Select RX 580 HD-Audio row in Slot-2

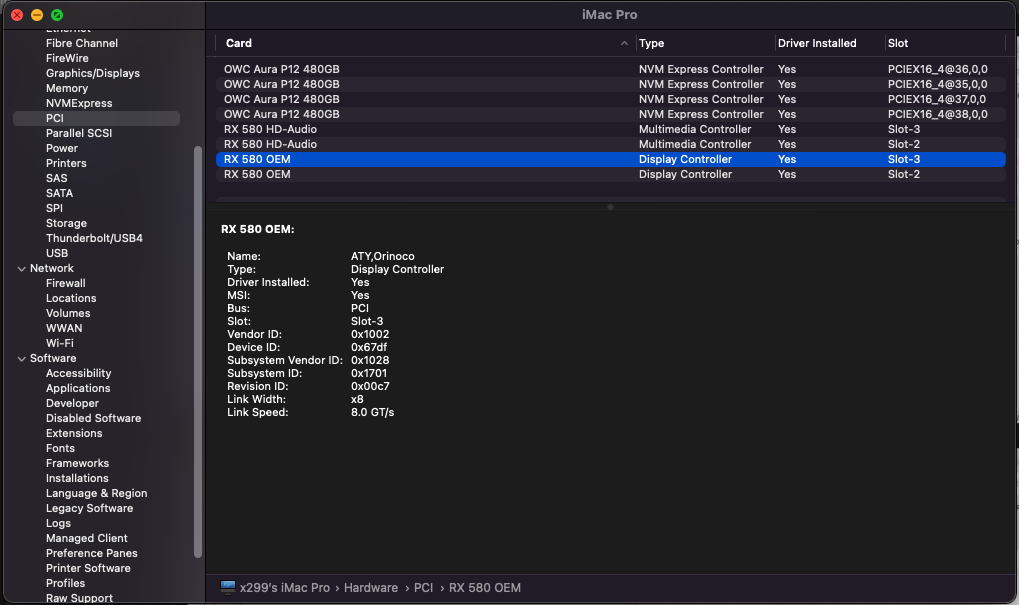[611, 144]
